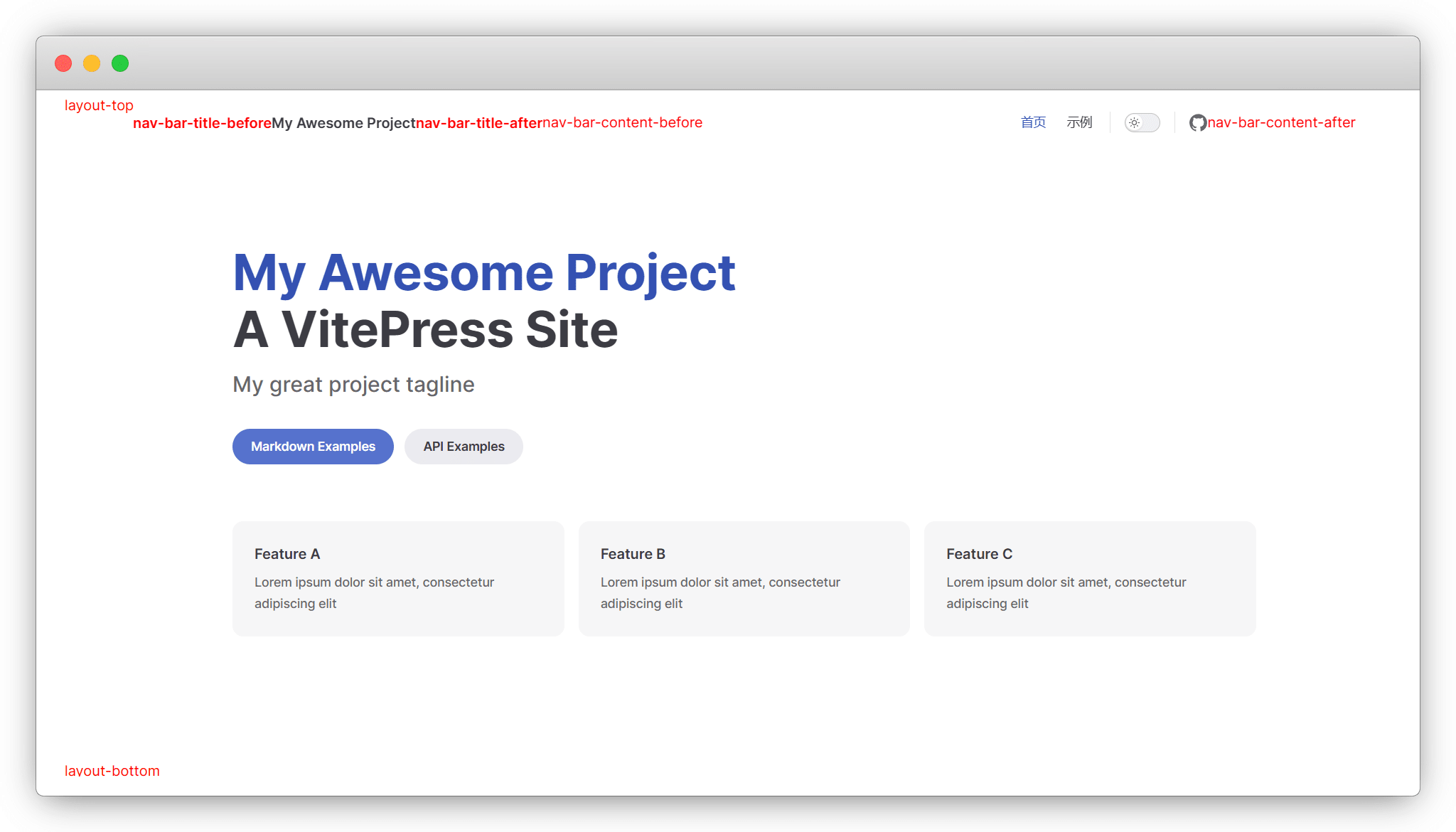Image resolution: width=1456 pixels, height=832 pixels.
Task: Open the GitHub icon link
Action: coord(1198,123)
